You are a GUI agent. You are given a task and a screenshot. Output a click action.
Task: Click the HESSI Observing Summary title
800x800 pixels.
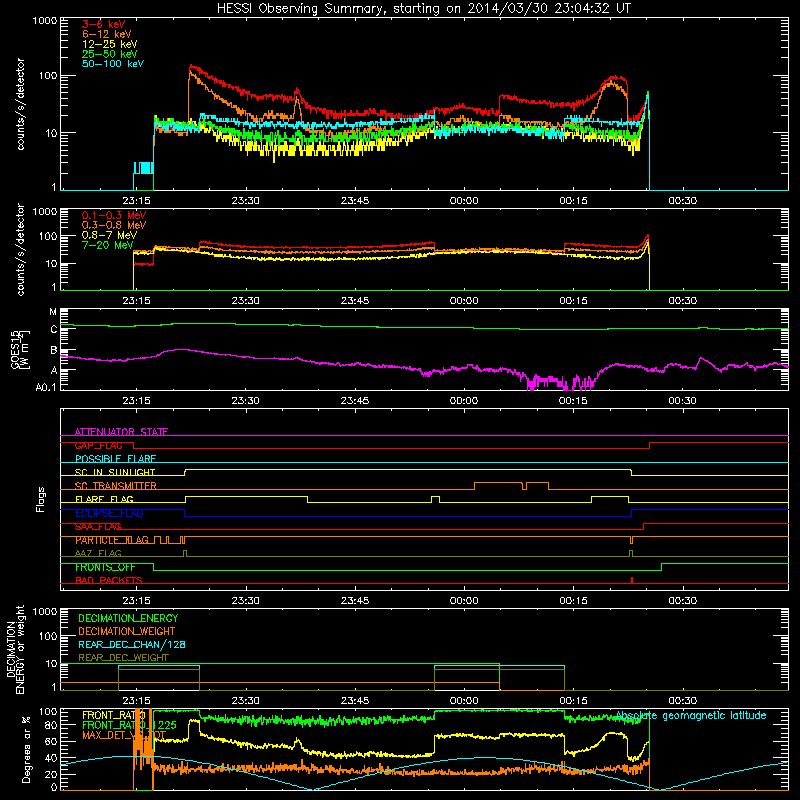[x=424, y=9]
